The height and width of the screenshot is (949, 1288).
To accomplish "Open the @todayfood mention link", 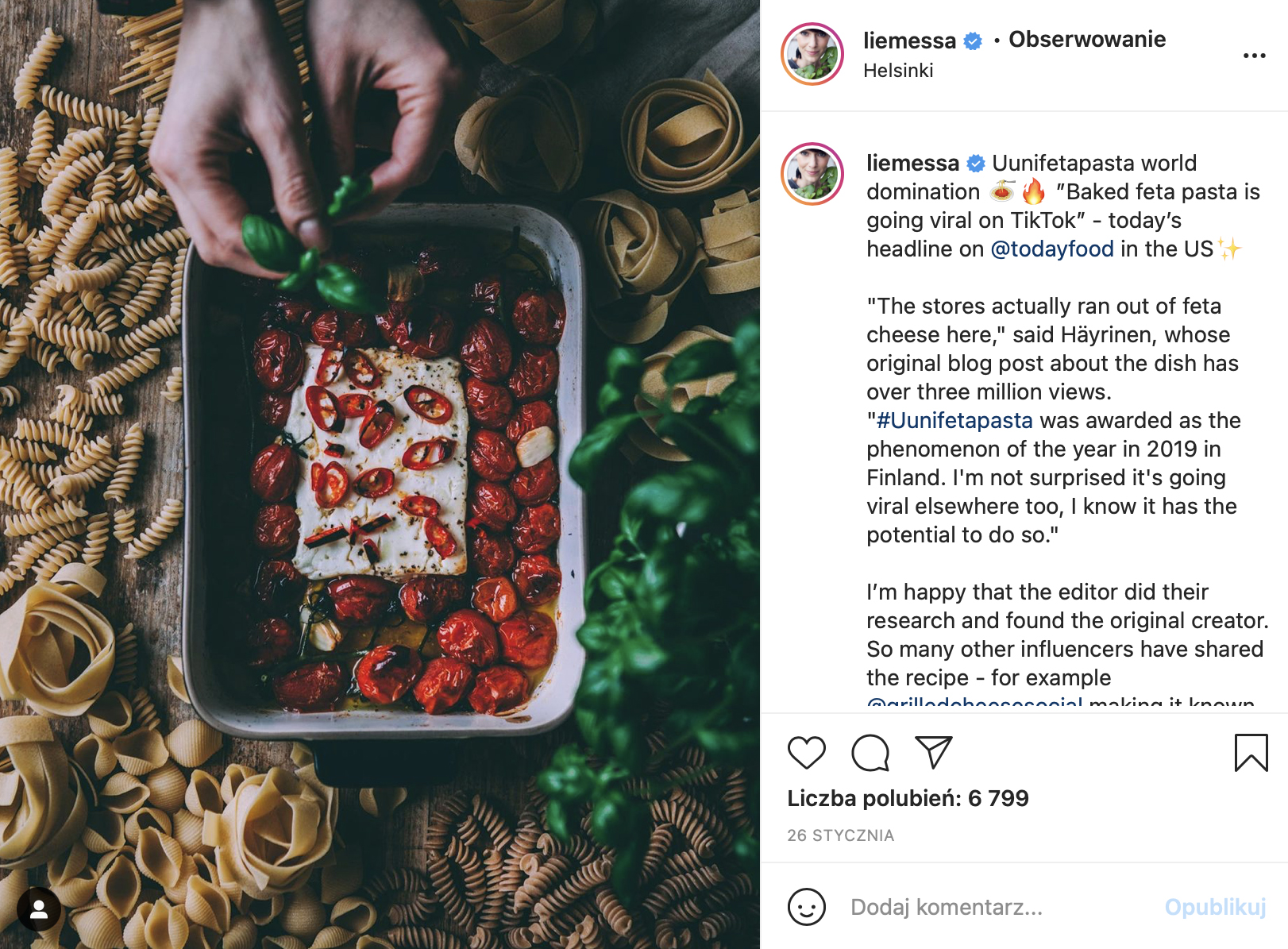I will pyautogui.click(x=1052, y=249).
